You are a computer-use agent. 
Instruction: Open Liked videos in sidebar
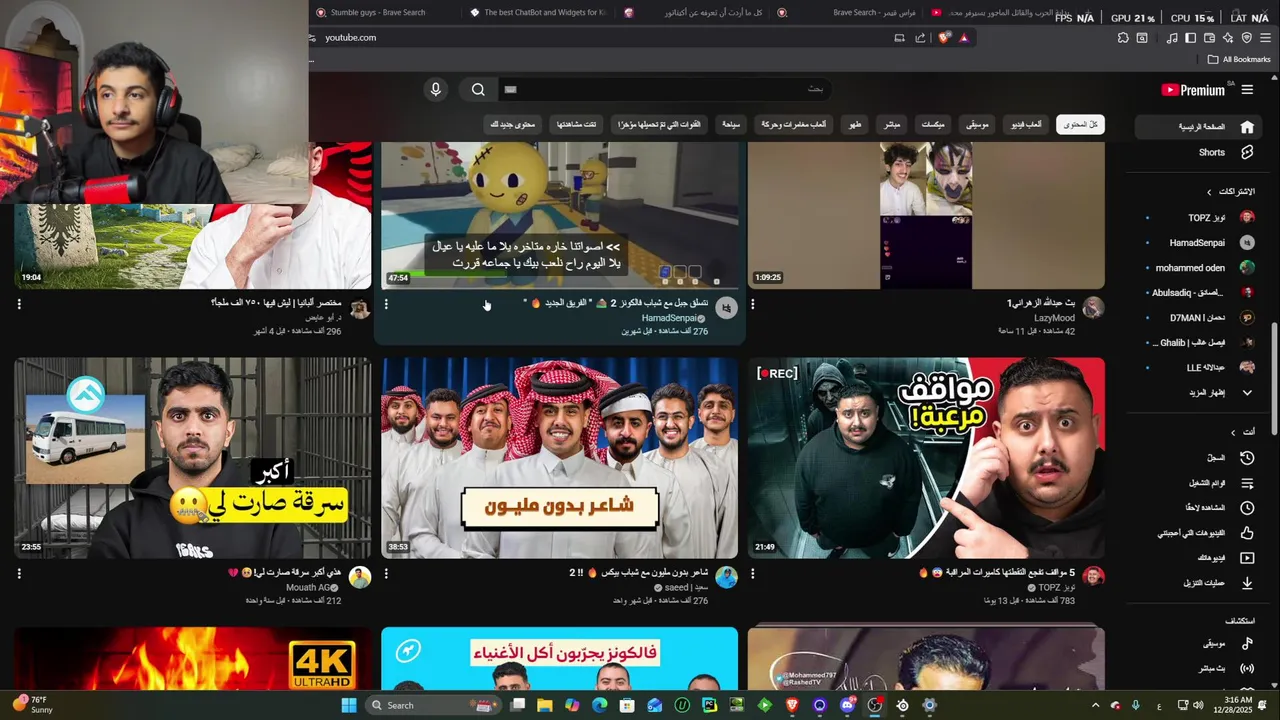point(1196,533)
